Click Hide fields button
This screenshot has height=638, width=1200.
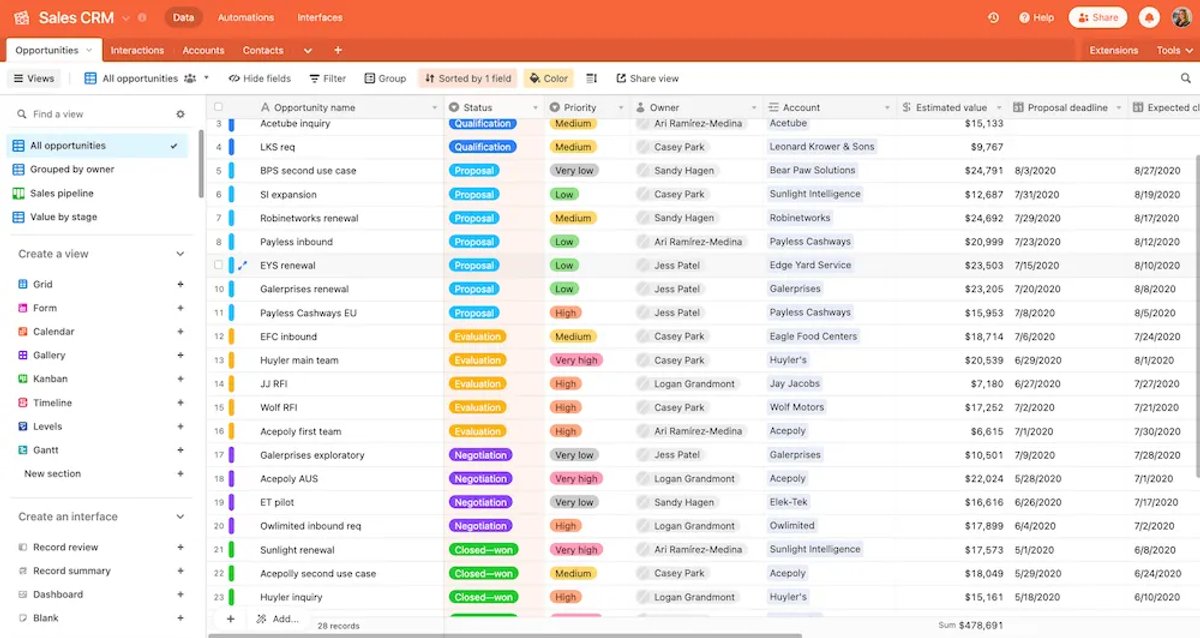[x=260, y=78]
